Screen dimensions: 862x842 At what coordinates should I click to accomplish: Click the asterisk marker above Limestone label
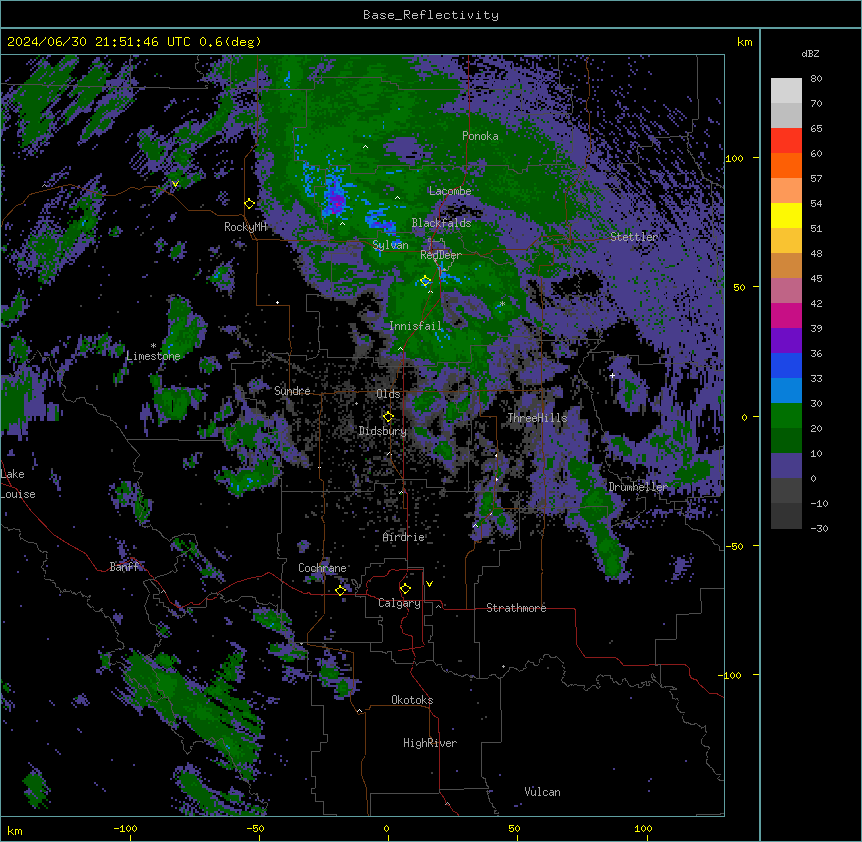coord(153,346)
